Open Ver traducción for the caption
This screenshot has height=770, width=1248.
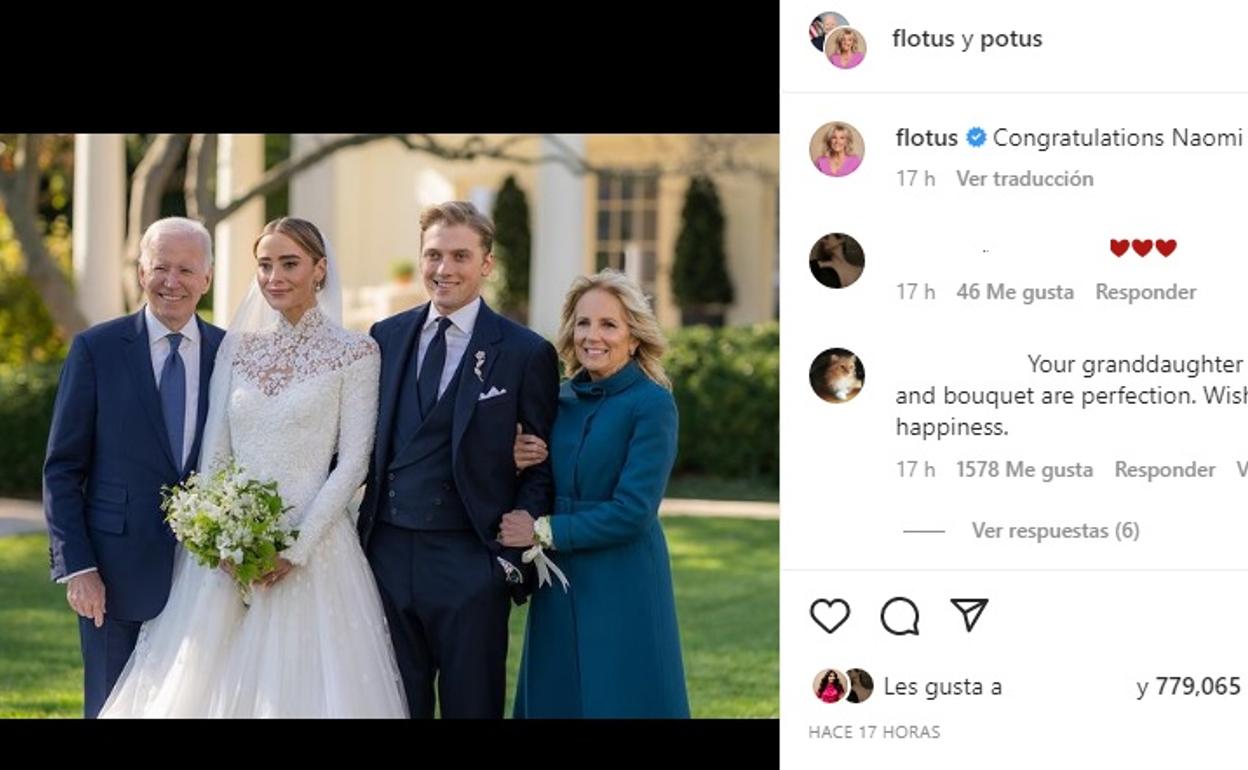coord(1023,179)
